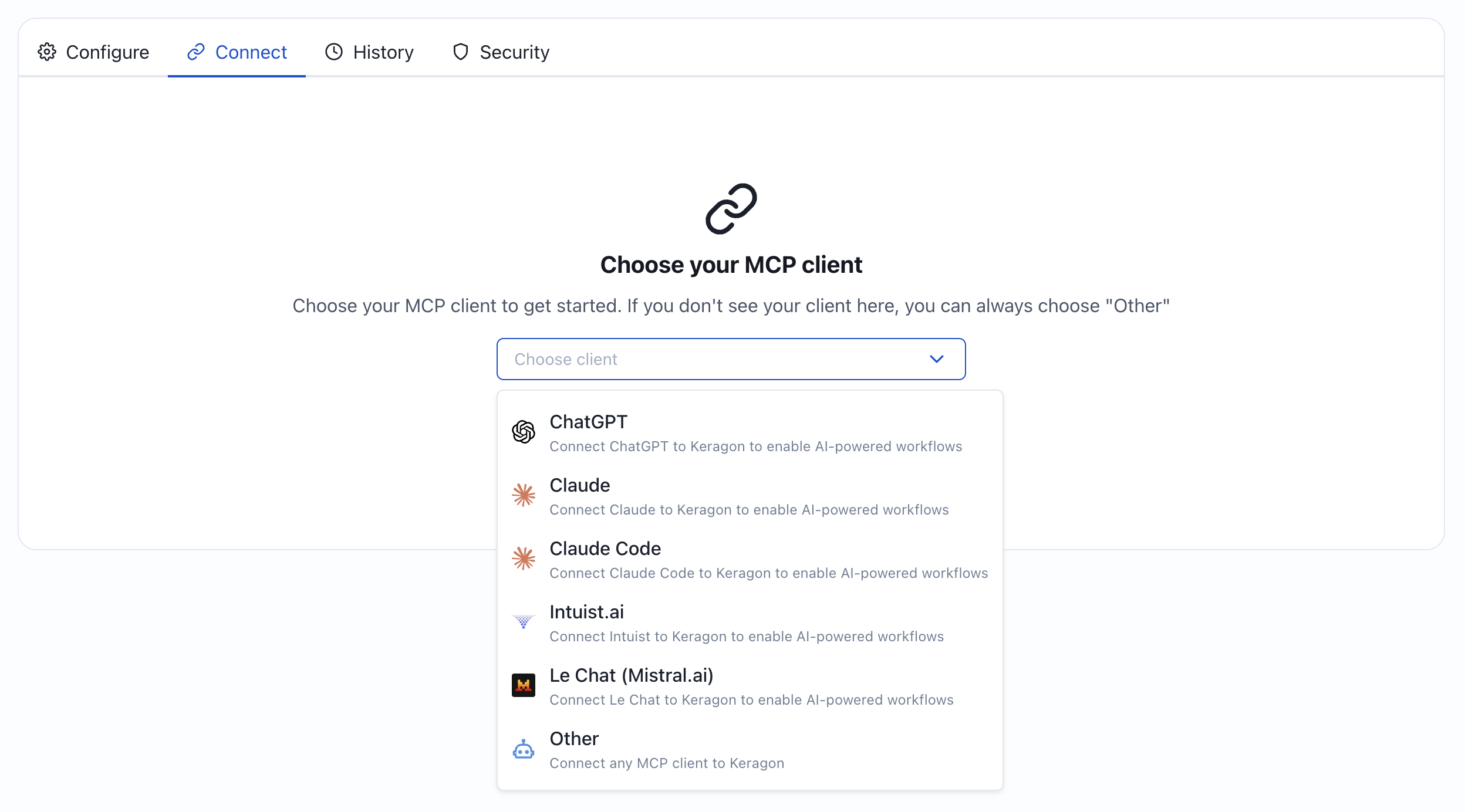Viewport: 1465px width, 812px height.
Task: Click the Intuist.ai logo icon
Action: click(x=523, y=622)
